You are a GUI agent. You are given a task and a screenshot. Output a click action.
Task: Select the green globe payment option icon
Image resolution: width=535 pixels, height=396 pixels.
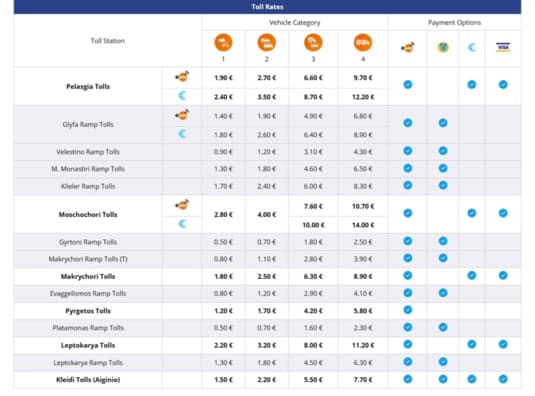tap(443, 47)
